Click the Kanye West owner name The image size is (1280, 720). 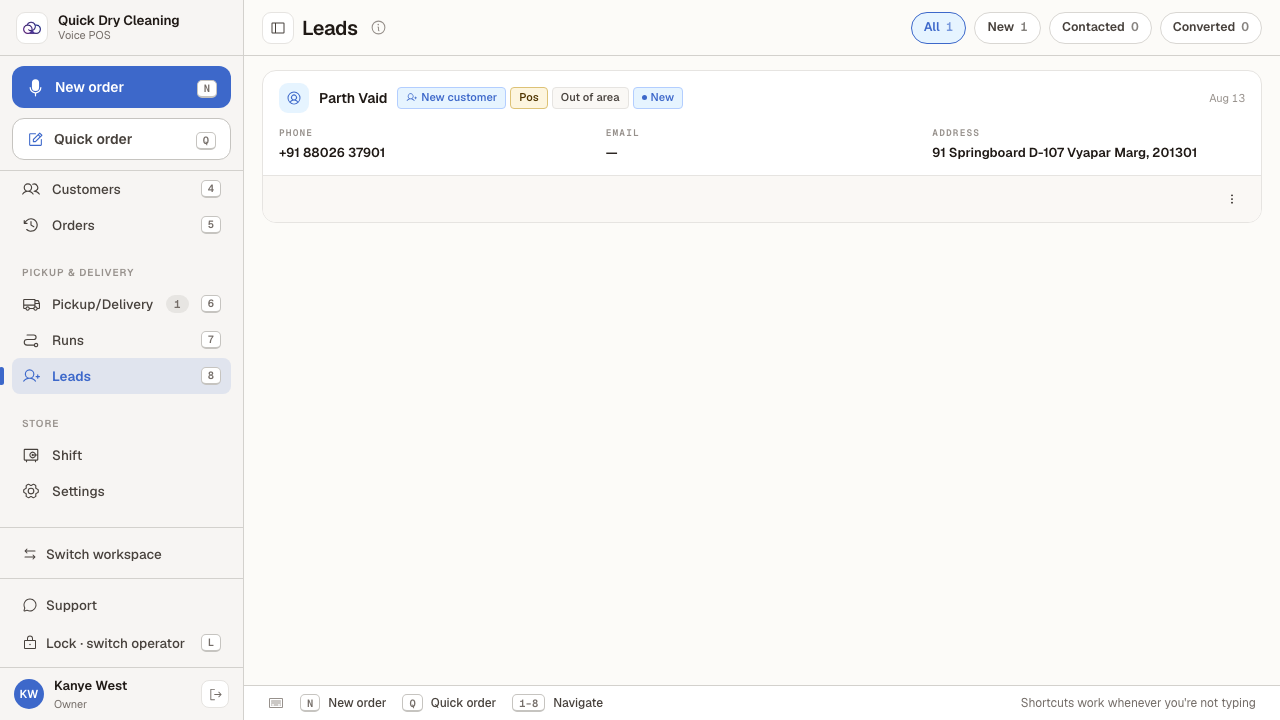[90, 686]
